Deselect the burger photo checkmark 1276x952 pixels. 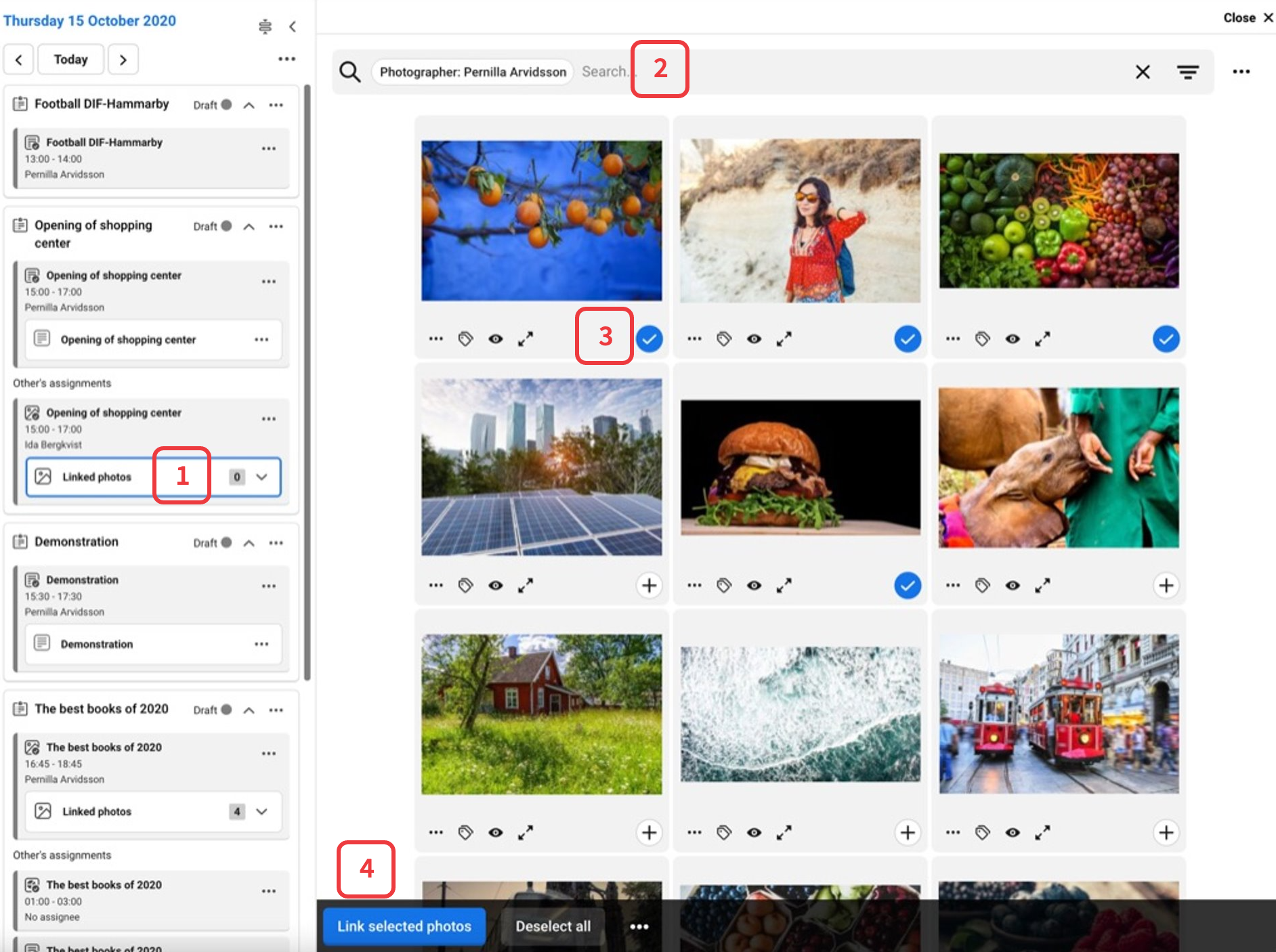(x=907, y=586)
